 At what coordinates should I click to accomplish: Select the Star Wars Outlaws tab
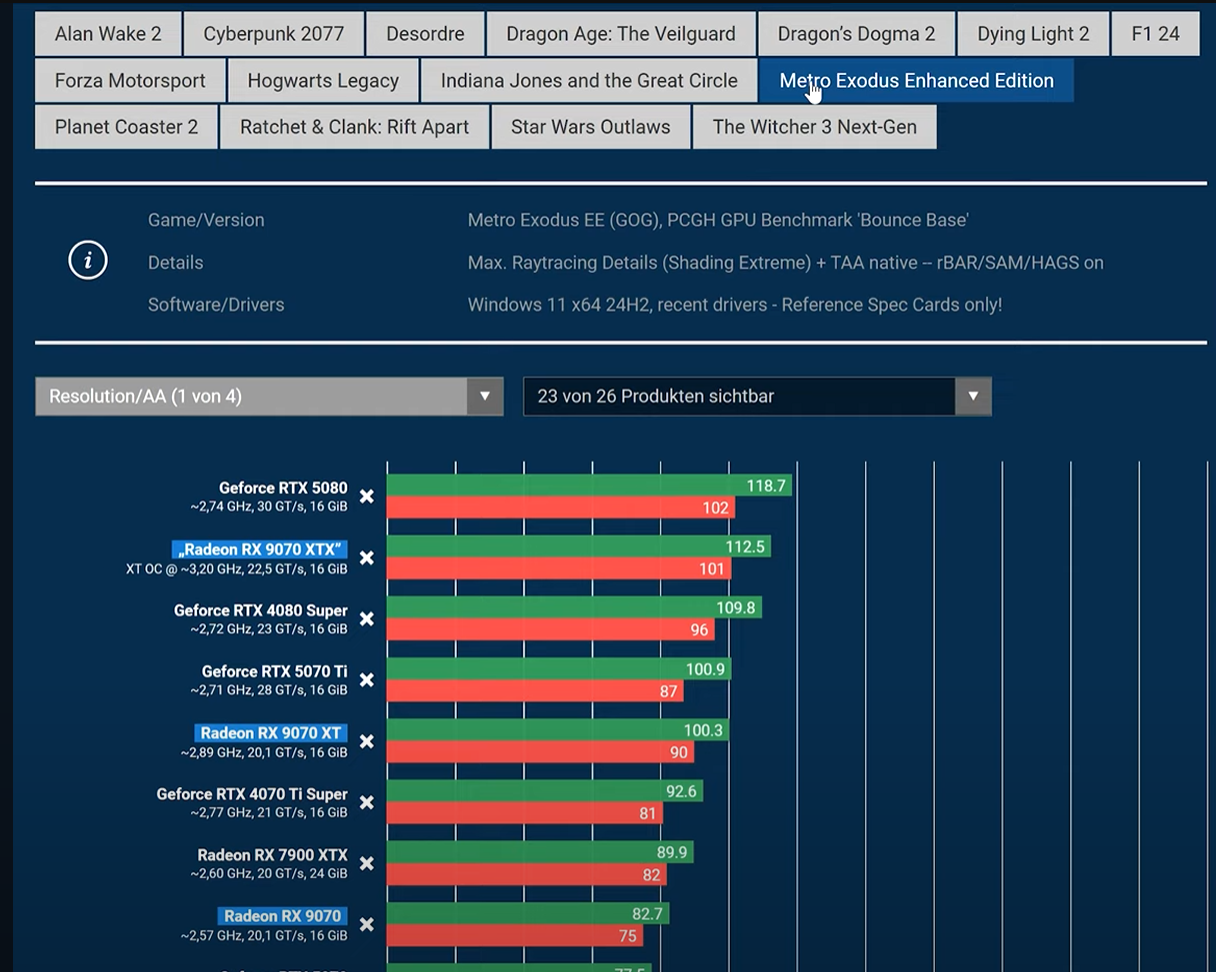[x=590, y=127]
